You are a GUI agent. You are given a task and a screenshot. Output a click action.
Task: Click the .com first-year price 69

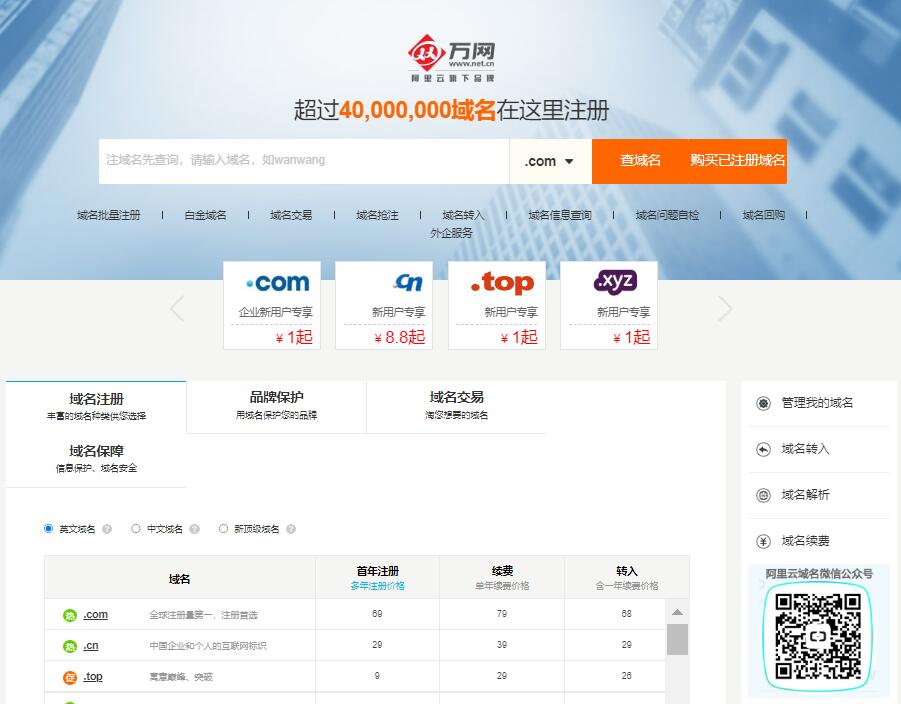[377, 614]
